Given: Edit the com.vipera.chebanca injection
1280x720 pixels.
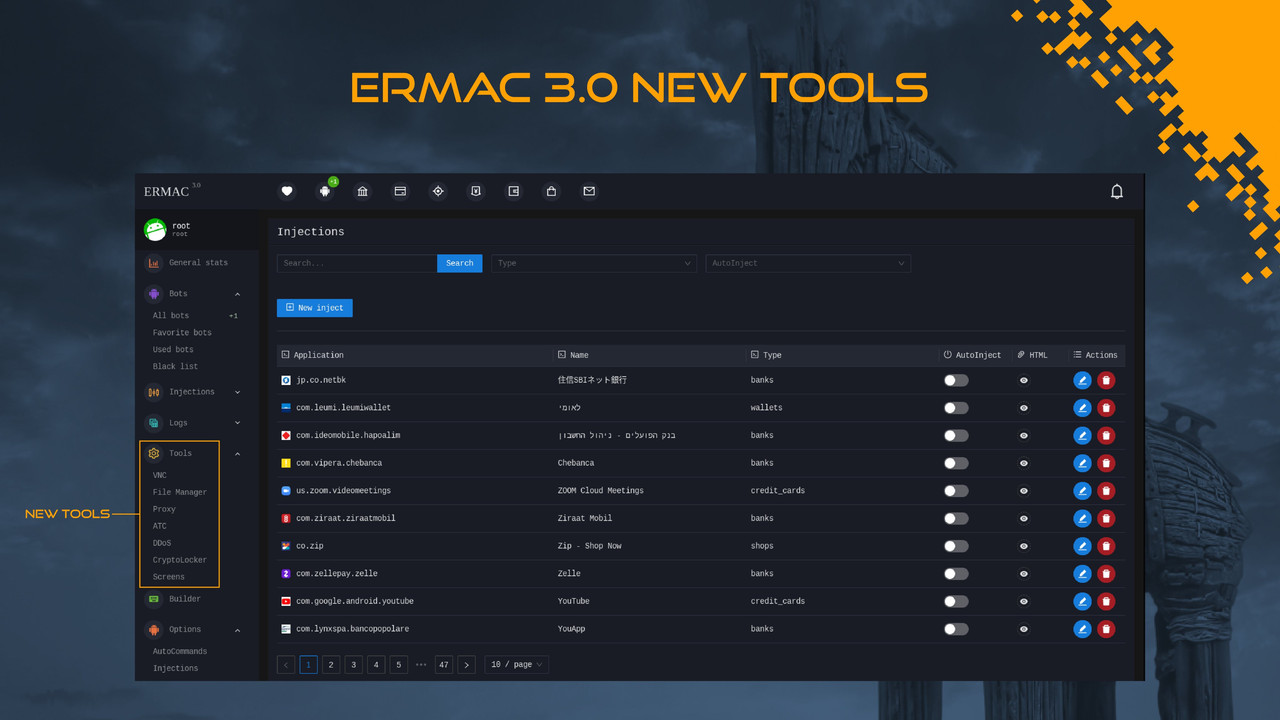Looking at the screenshot, I should click(1082, 463).
